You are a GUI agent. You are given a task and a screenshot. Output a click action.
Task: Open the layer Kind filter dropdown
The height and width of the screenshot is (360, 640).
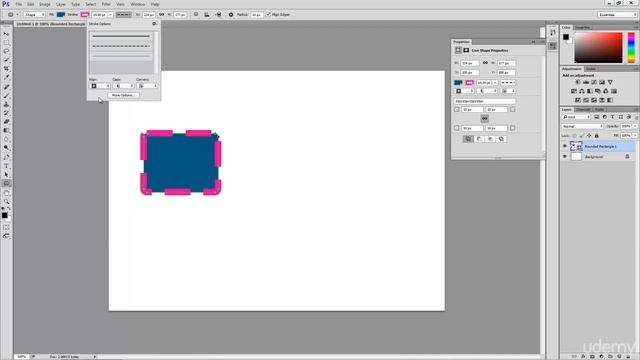point(576,117)
